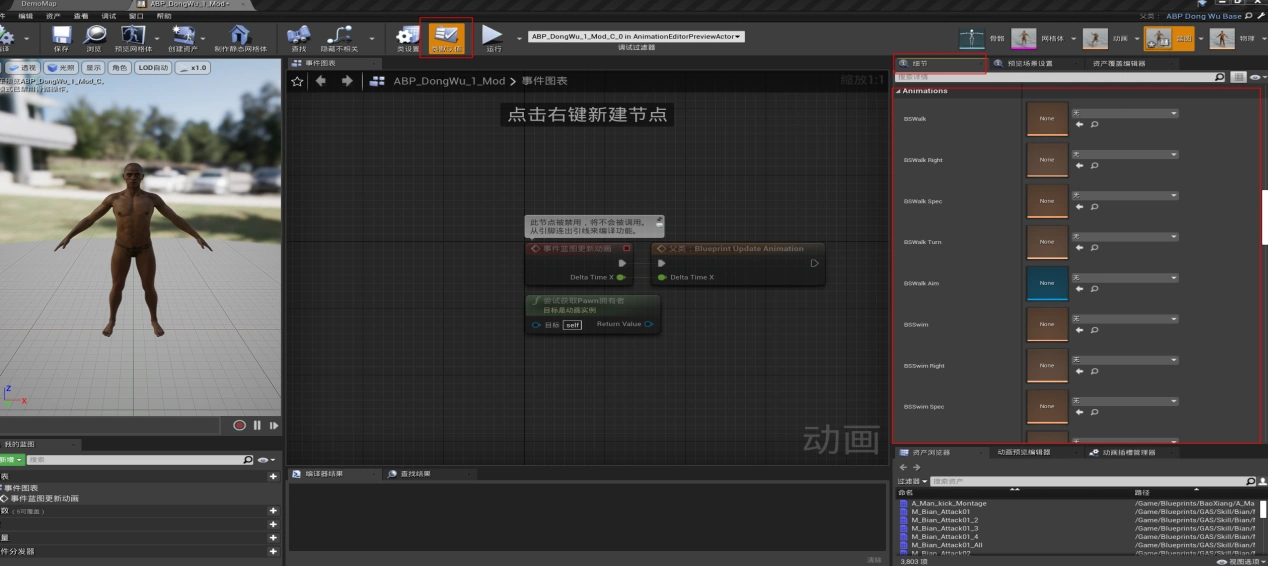Click 显示 show viewport button
Viewport: 1268px width, 566px height.
pyautogui.click(x=93, y=68)
